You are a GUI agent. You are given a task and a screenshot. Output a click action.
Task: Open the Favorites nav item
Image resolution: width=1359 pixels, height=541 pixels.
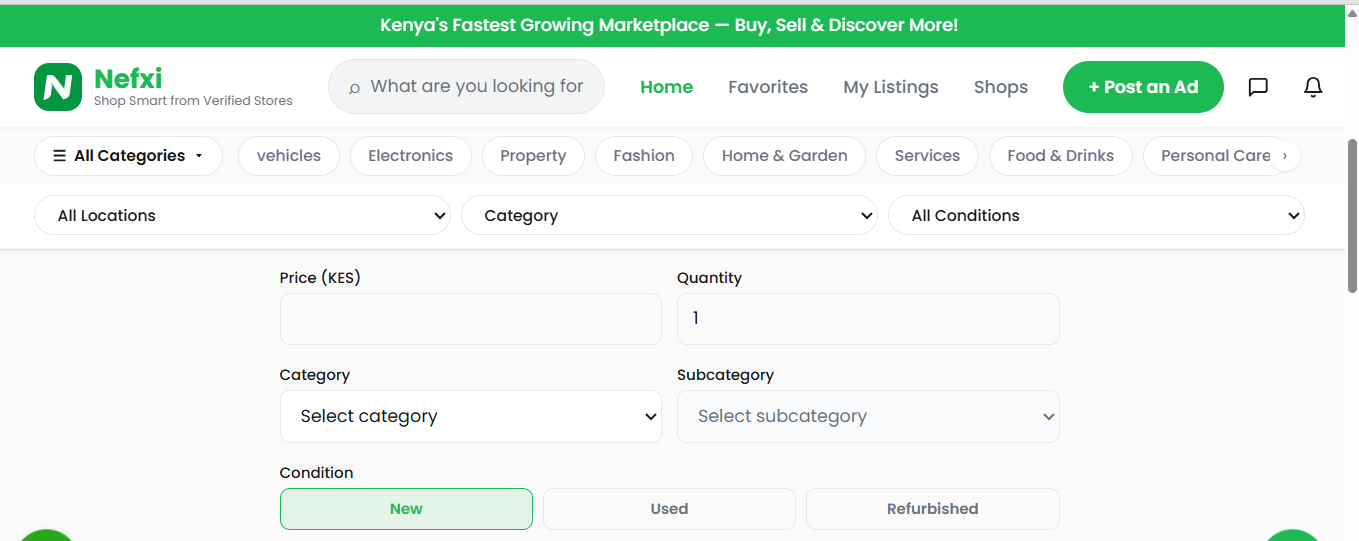[768, 87]
